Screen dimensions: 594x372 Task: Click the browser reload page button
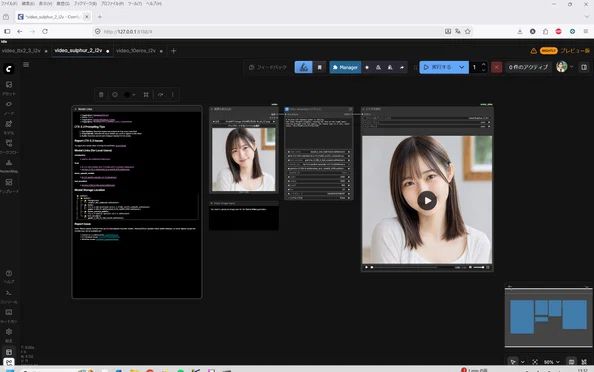(45, 31)
